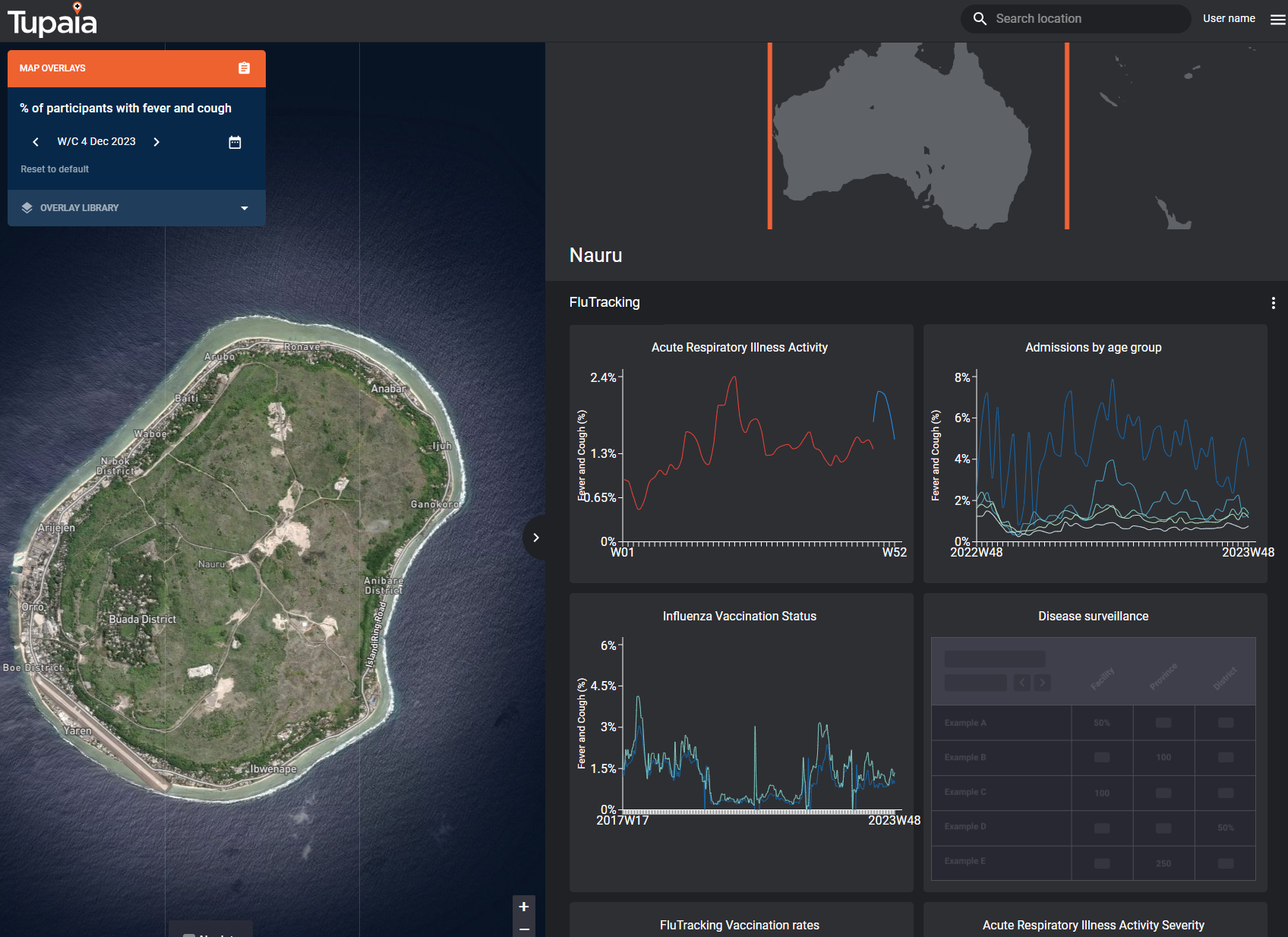Click Arubo label on map

click(219, 356)
